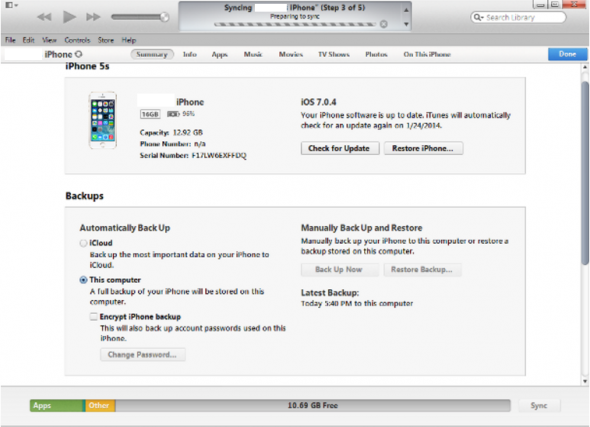Click the status display up arrow
The width and height of the screenshot is (590, 427).
[x=406, y=10]
